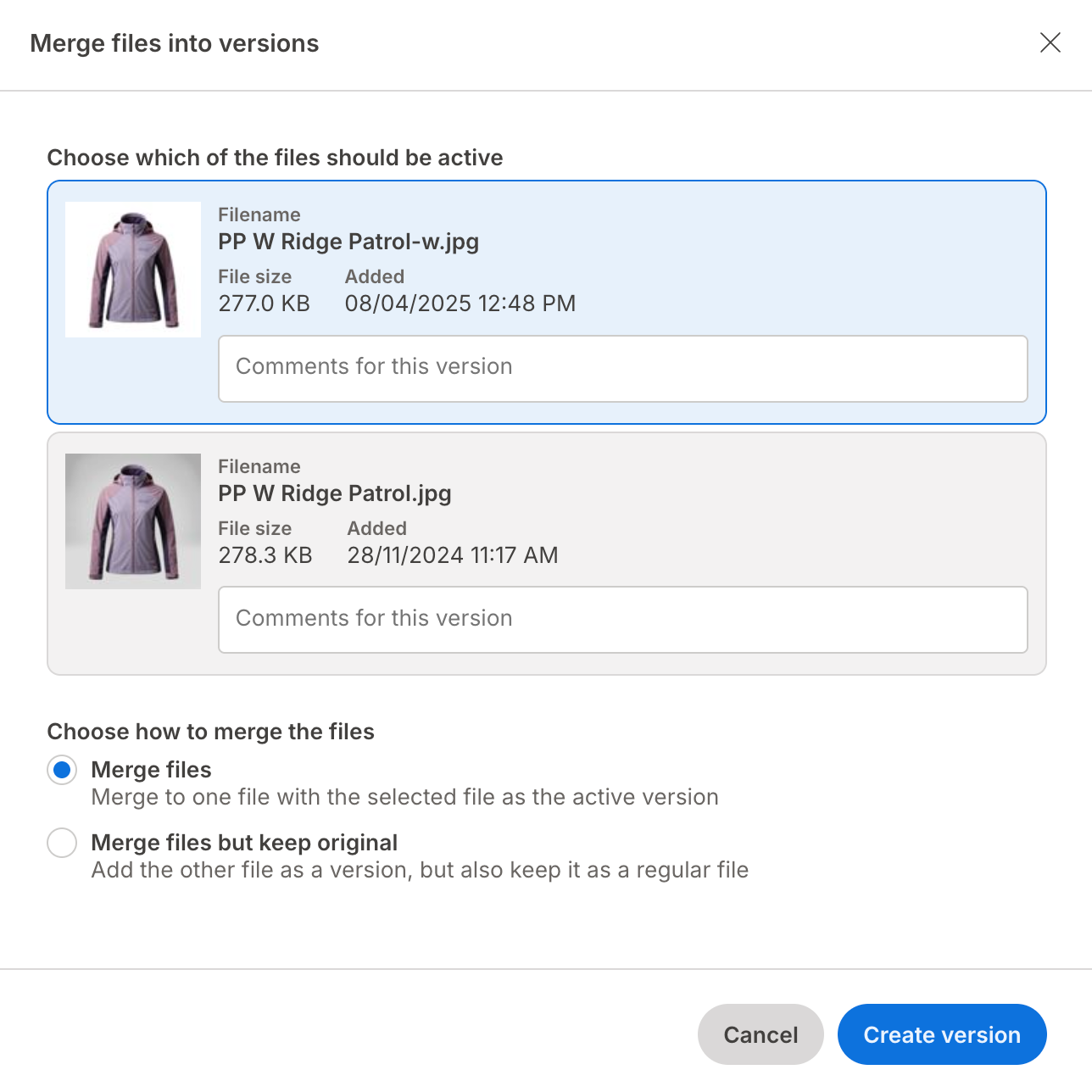Image resolution: width=1092 pixels, height=1092 pixels.
Task: Click 'Choose which of the files should be active' heading
Action: [275, 158]
